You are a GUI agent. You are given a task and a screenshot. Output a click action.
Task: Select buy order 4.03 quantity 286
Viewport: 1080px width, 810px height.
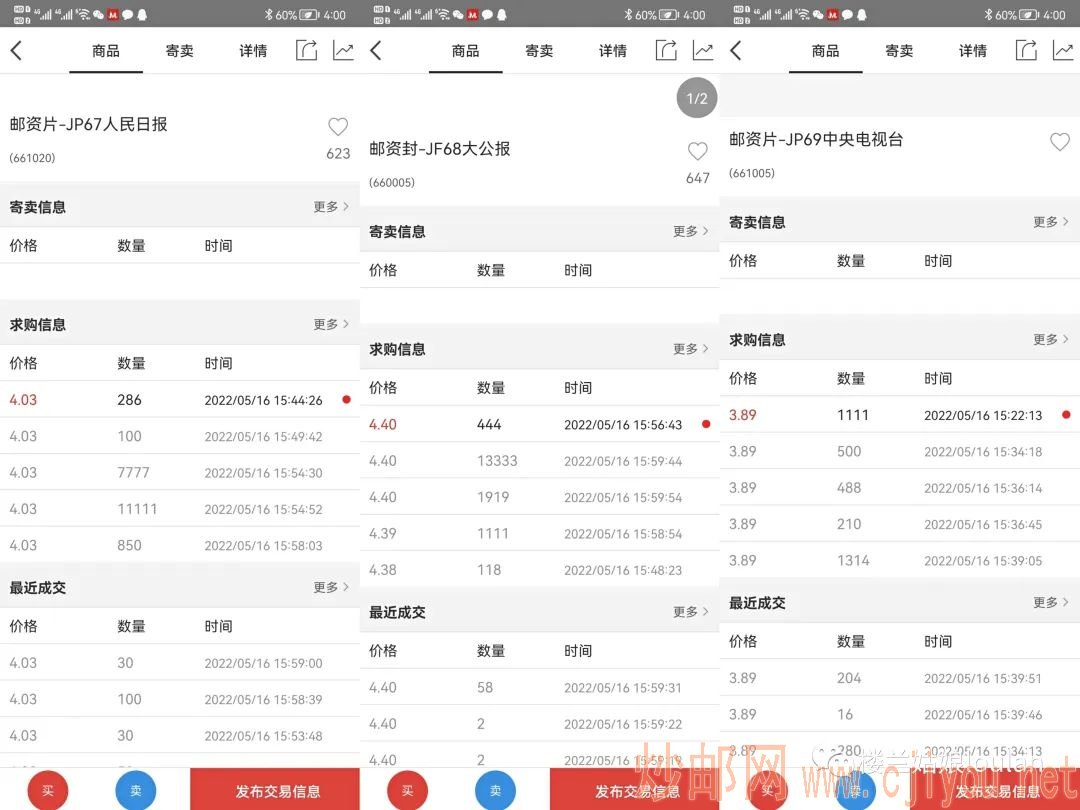(180, 399)
